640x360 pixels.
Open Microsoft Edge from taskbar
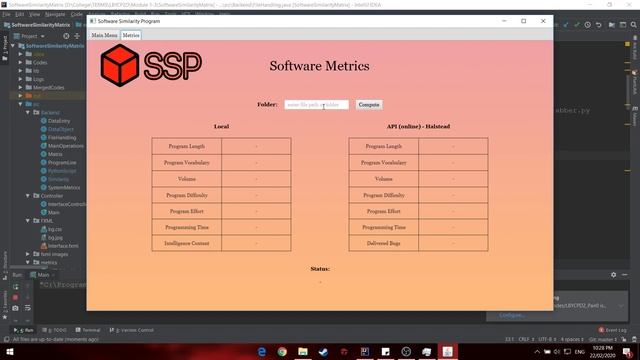[262, 351]
